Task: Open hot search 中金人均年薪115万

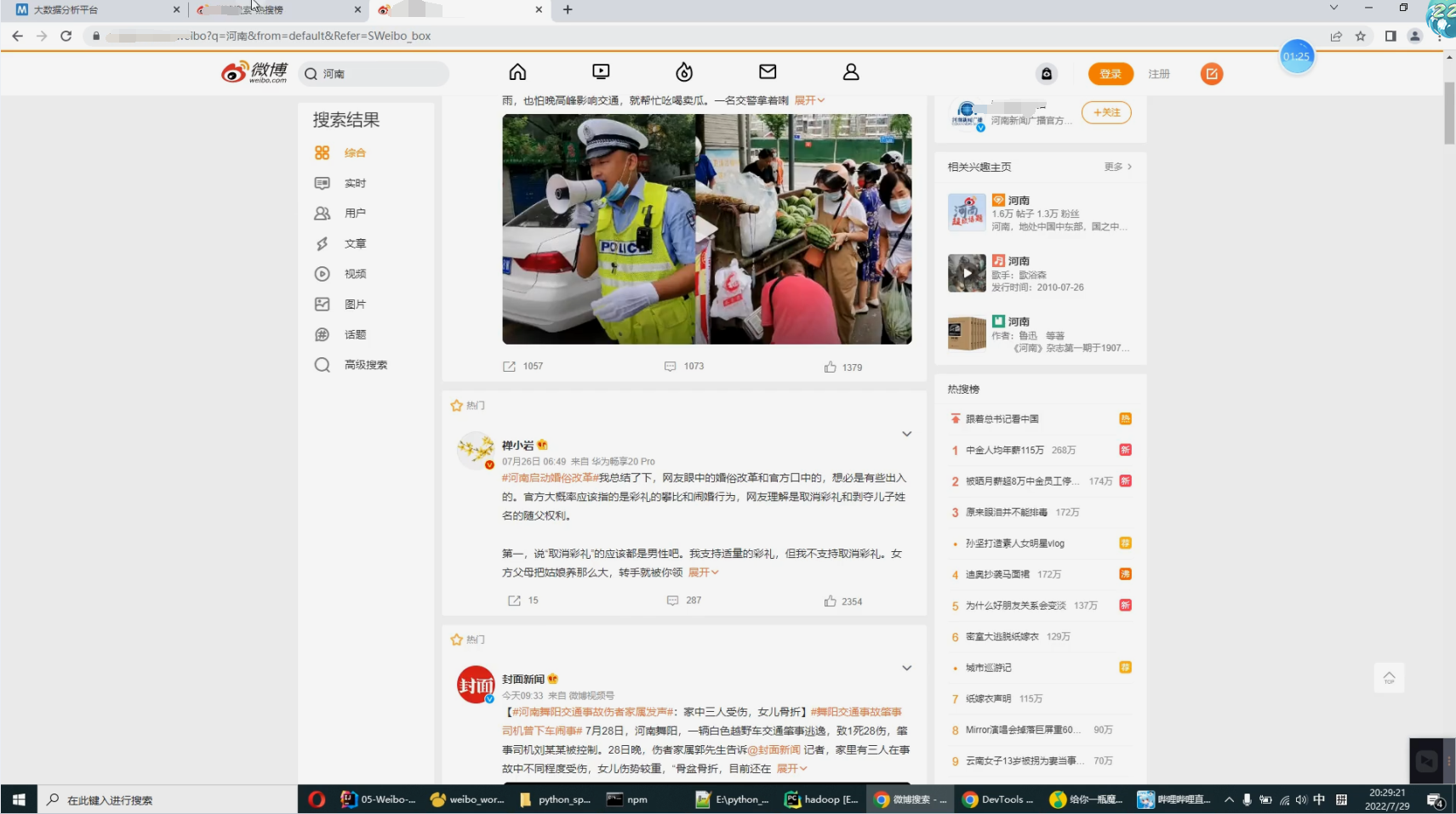Action: tap(1004, 450)
